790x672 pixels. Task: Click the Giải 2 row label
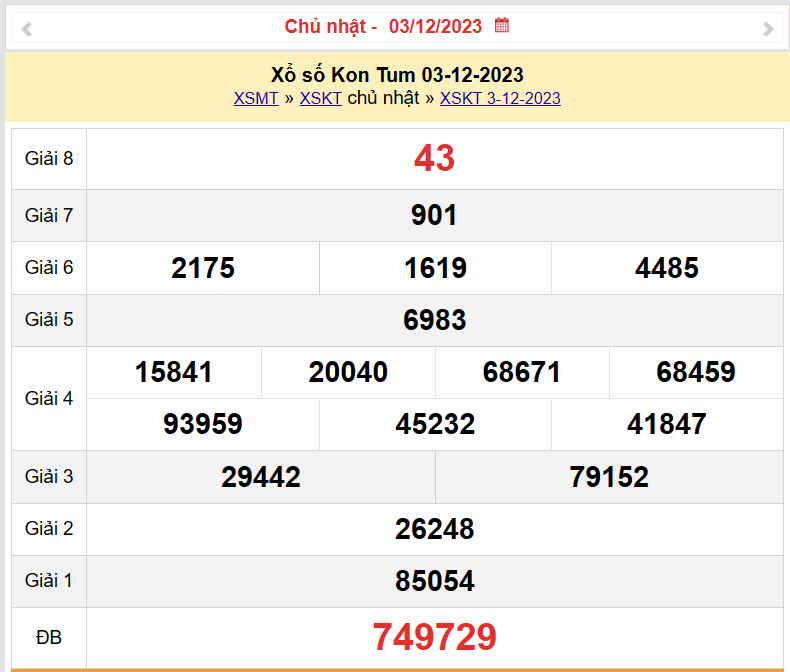pos(49,529)
